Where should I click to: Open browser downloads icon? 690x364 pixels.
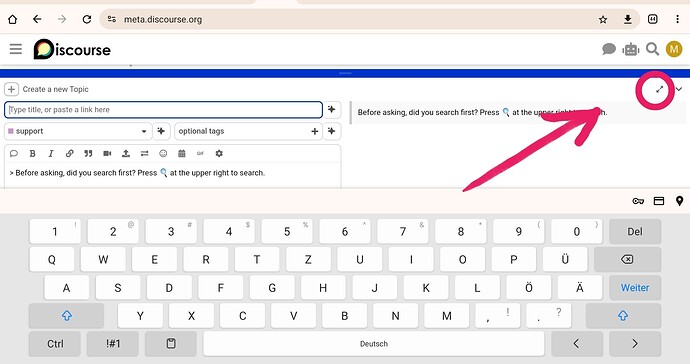click(628, 19)
